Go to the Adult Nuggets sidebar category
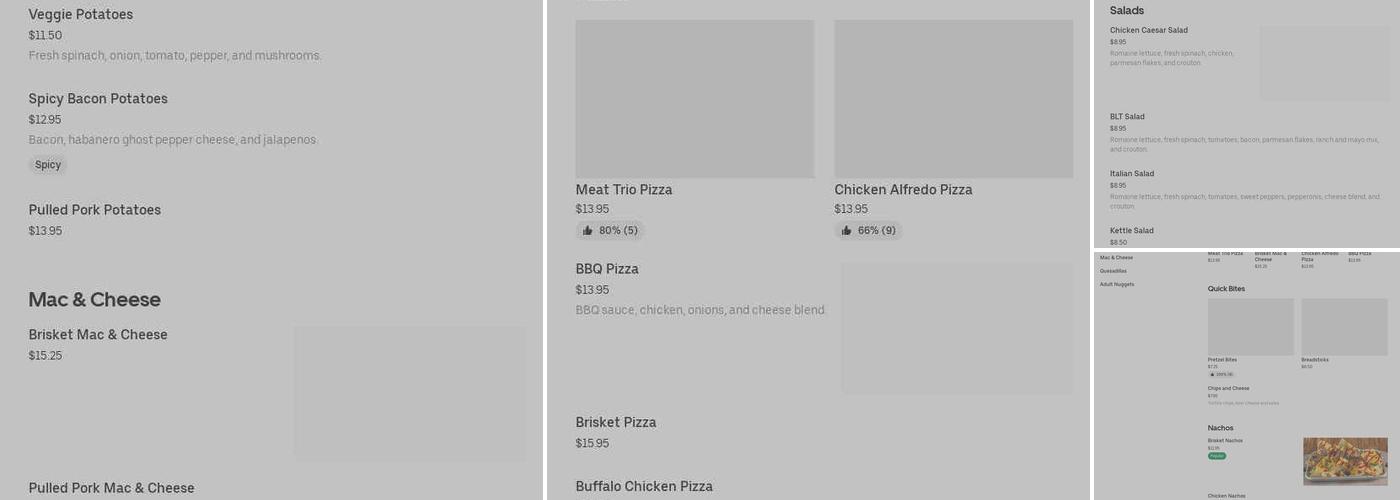Screen dimensions: 1400x500 coord(1117,284)
